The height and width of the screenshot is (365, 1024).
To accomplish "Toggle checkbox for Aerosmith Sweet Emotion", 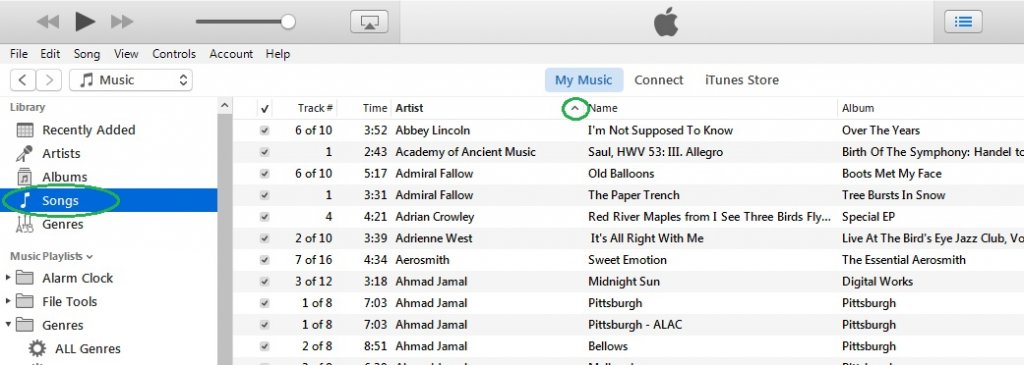I will pos(264,260).
